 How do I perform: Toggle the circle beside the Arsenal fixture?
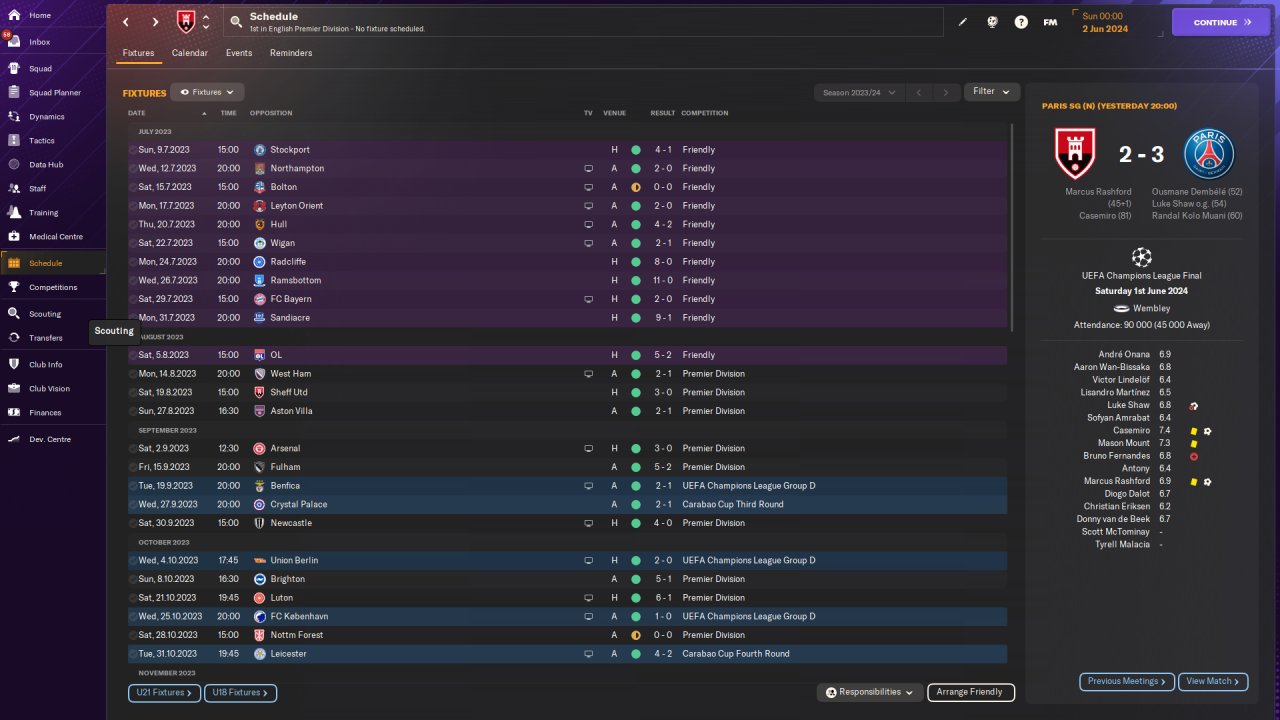pos(133,449)
